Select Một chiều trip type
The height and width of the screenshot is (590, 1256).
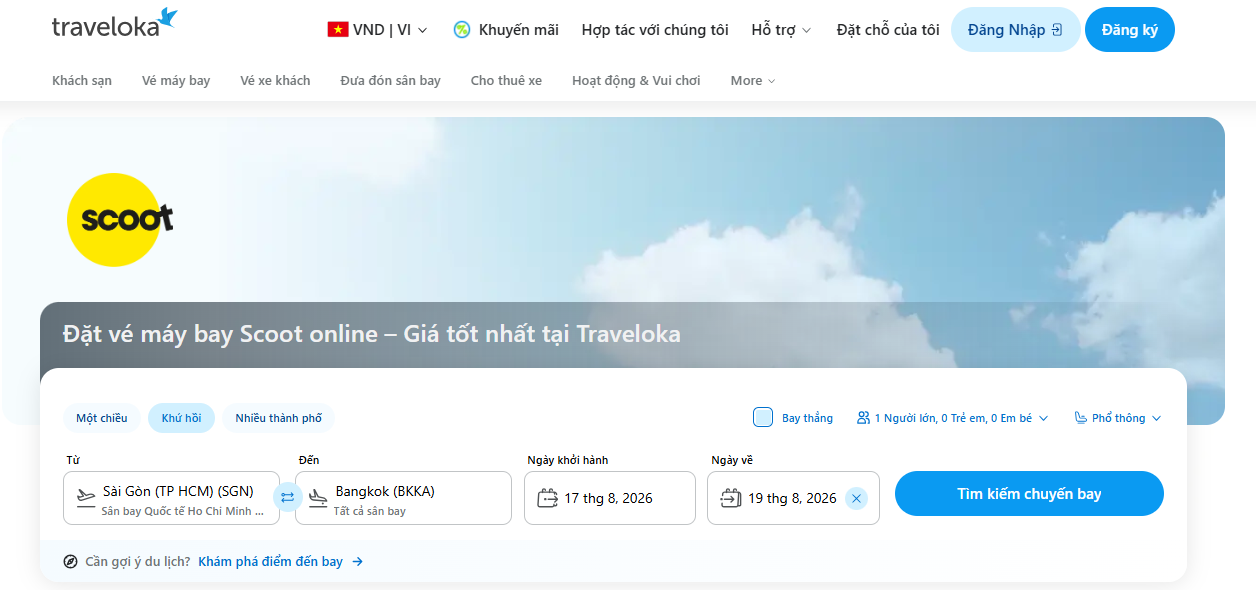pos(102,418)
